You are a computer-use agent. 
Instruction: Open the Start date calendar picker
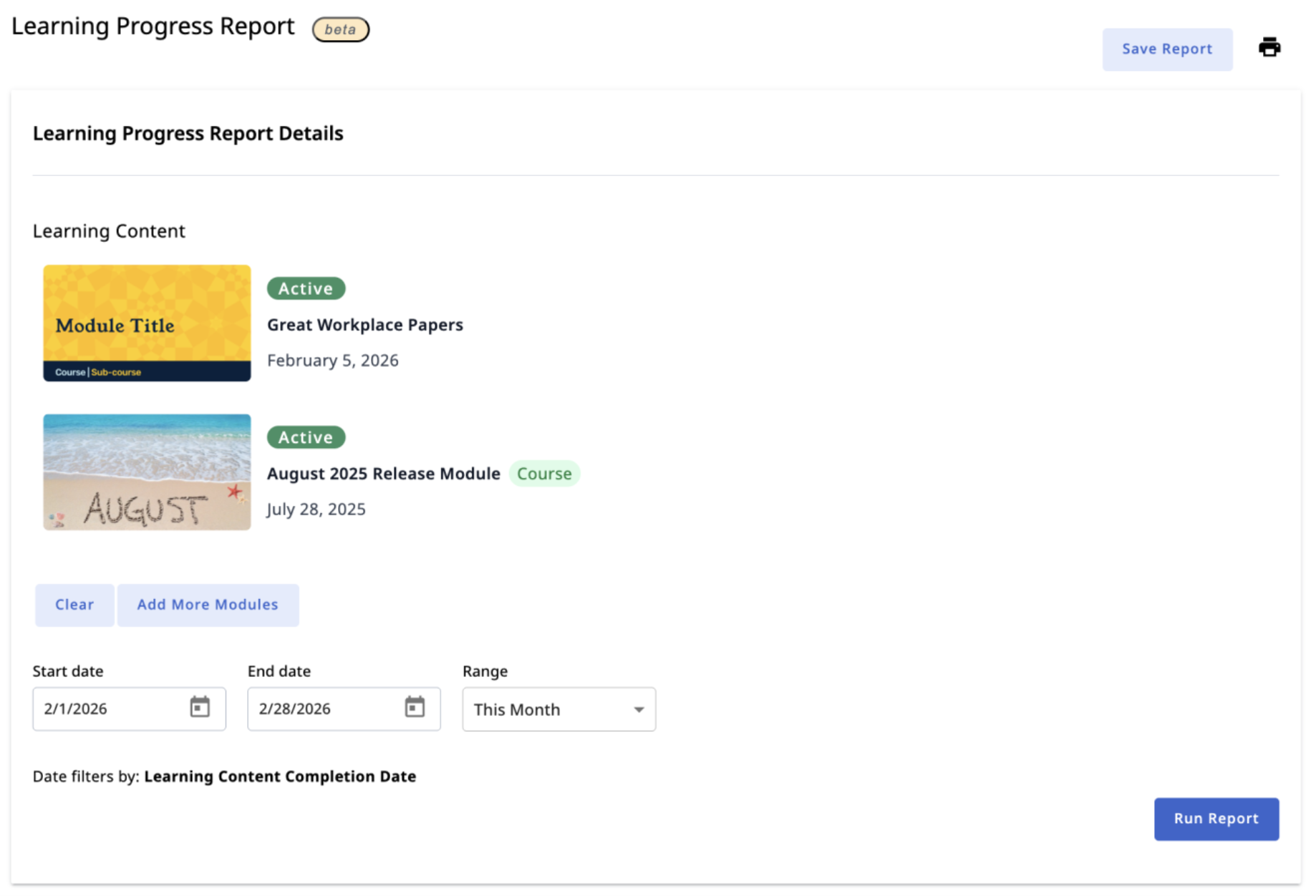click(200, 707)
